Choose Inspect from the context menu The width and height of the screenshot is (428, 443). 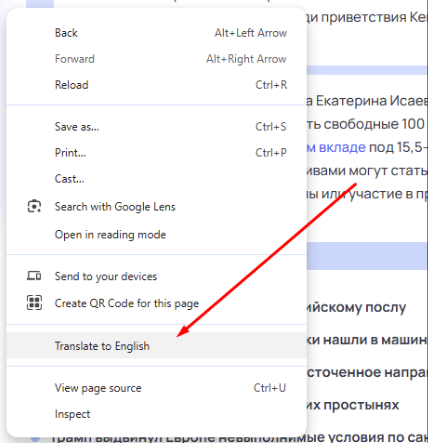tap(156, 414)
